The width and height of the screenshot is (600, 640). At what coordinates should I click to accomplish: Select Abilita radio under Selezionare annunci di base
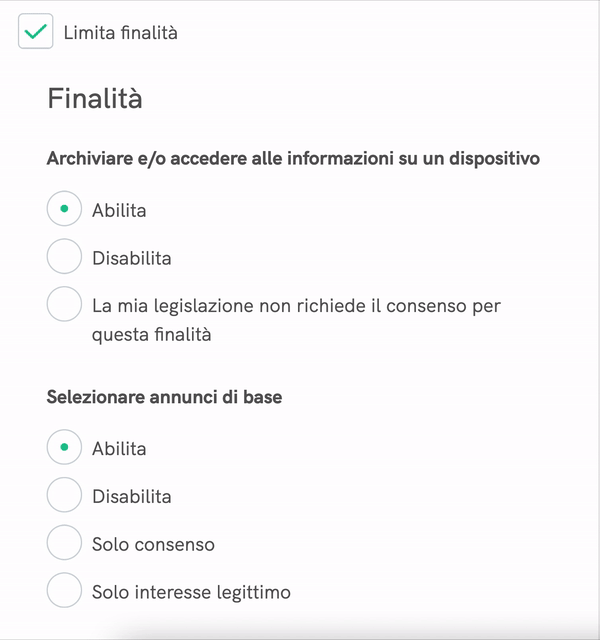tap(64, 447)
